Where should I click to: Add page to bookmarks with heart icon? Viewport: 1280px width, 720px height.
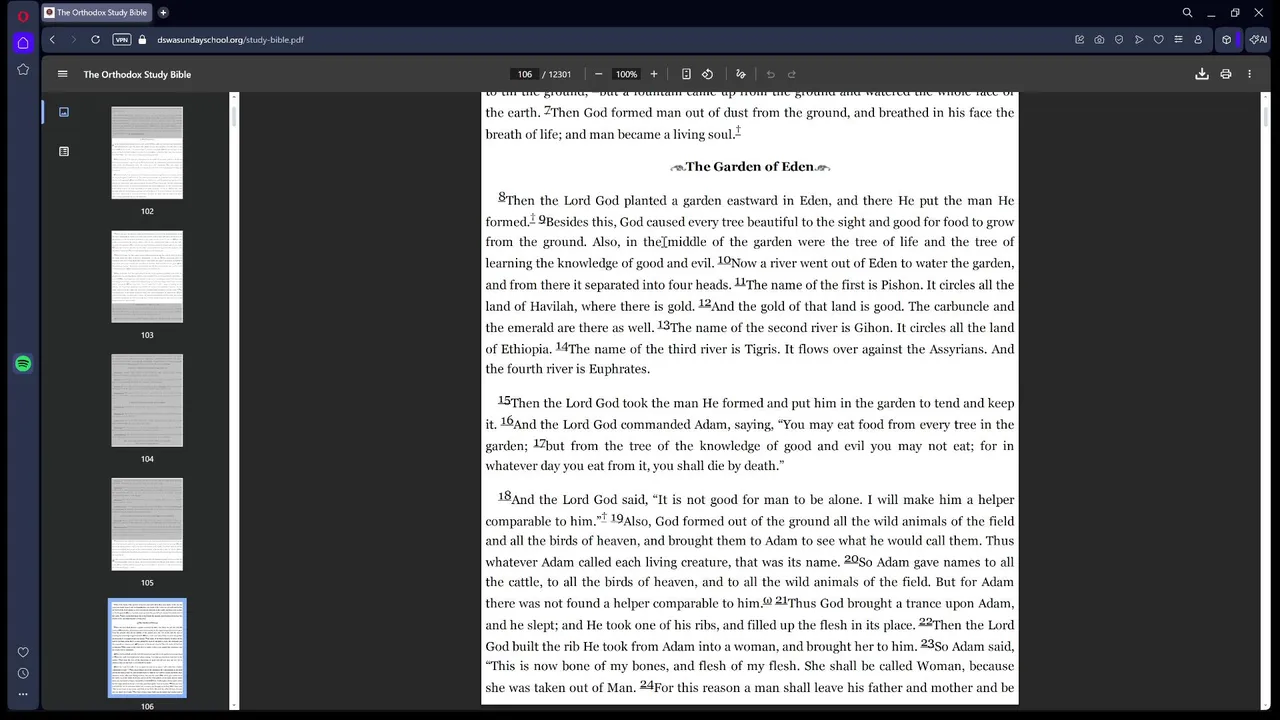[1158, 40]
